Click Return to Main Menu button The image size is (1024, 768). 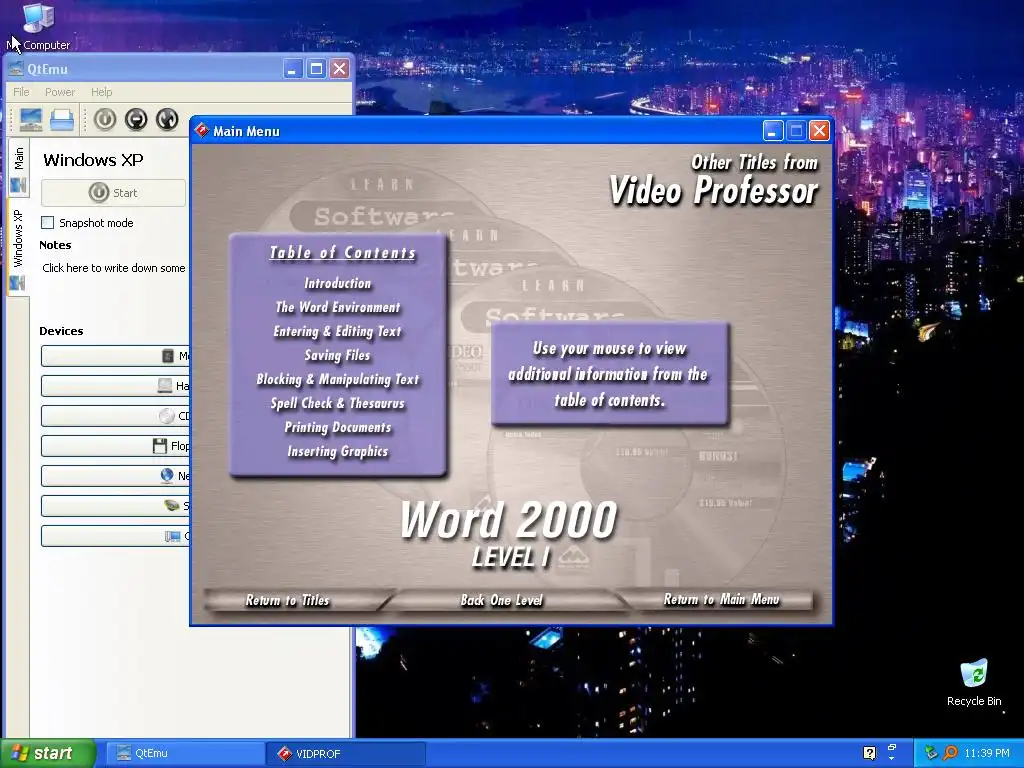[x=721, y=599]
